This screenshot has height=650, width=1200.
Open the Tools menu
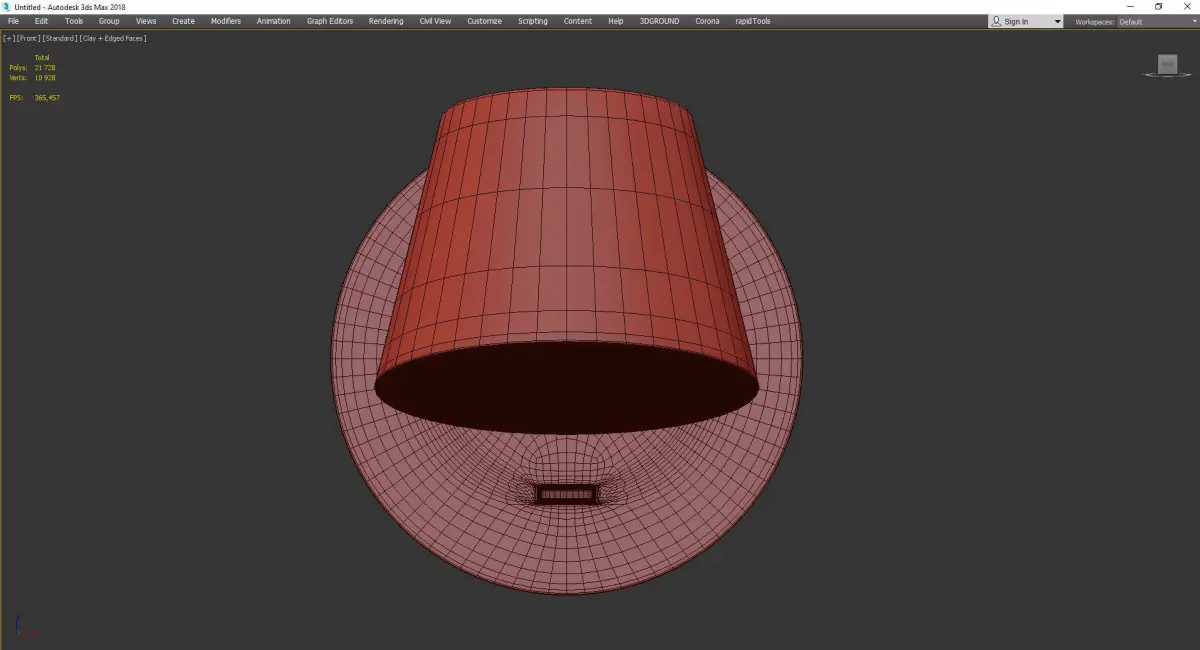click(x=74, y=21)
